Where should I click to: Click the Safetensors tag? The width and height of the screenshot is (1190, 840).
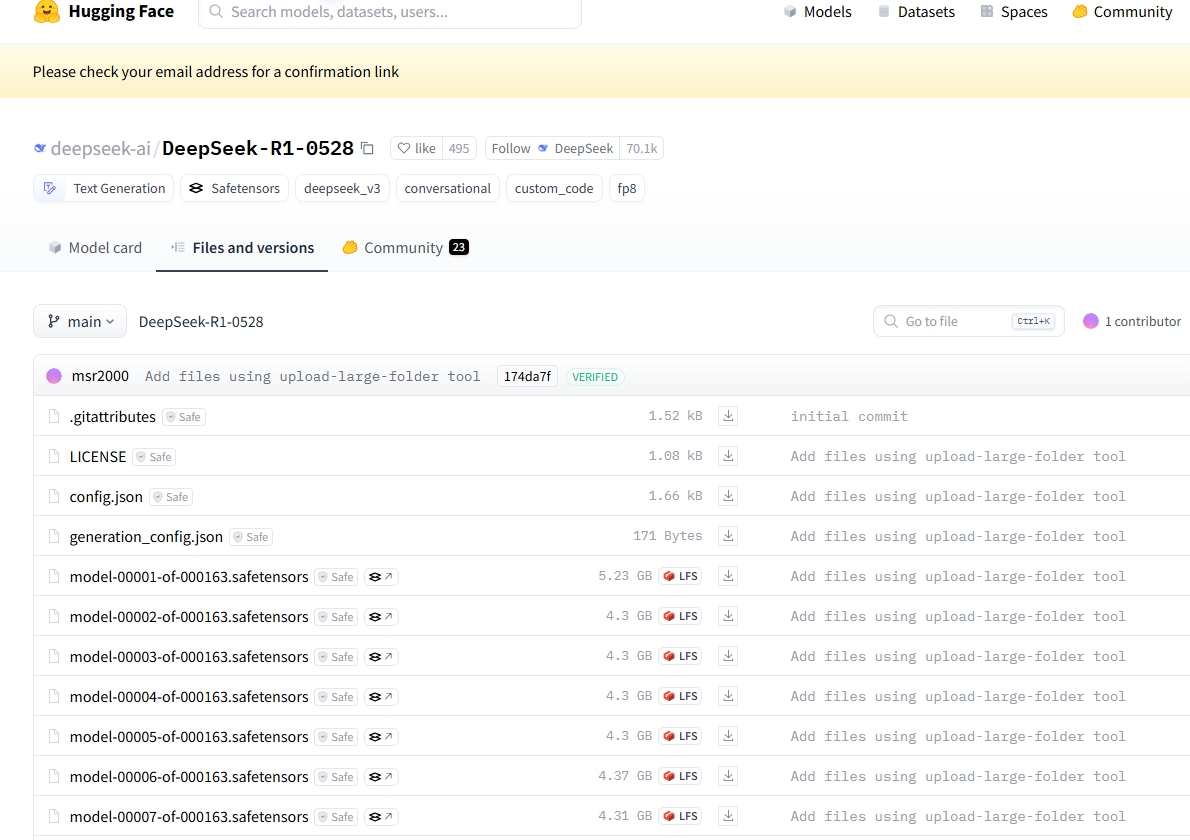tap(235, 189)
